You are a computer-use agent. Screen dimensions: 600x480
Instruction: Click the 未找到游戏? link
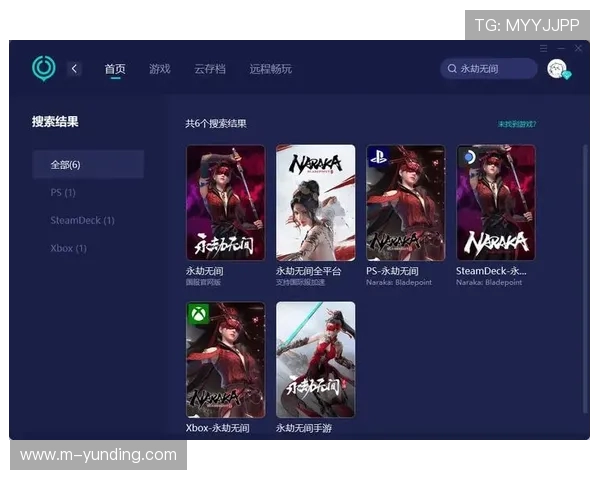pyautogui.click(x=516, y=124)
